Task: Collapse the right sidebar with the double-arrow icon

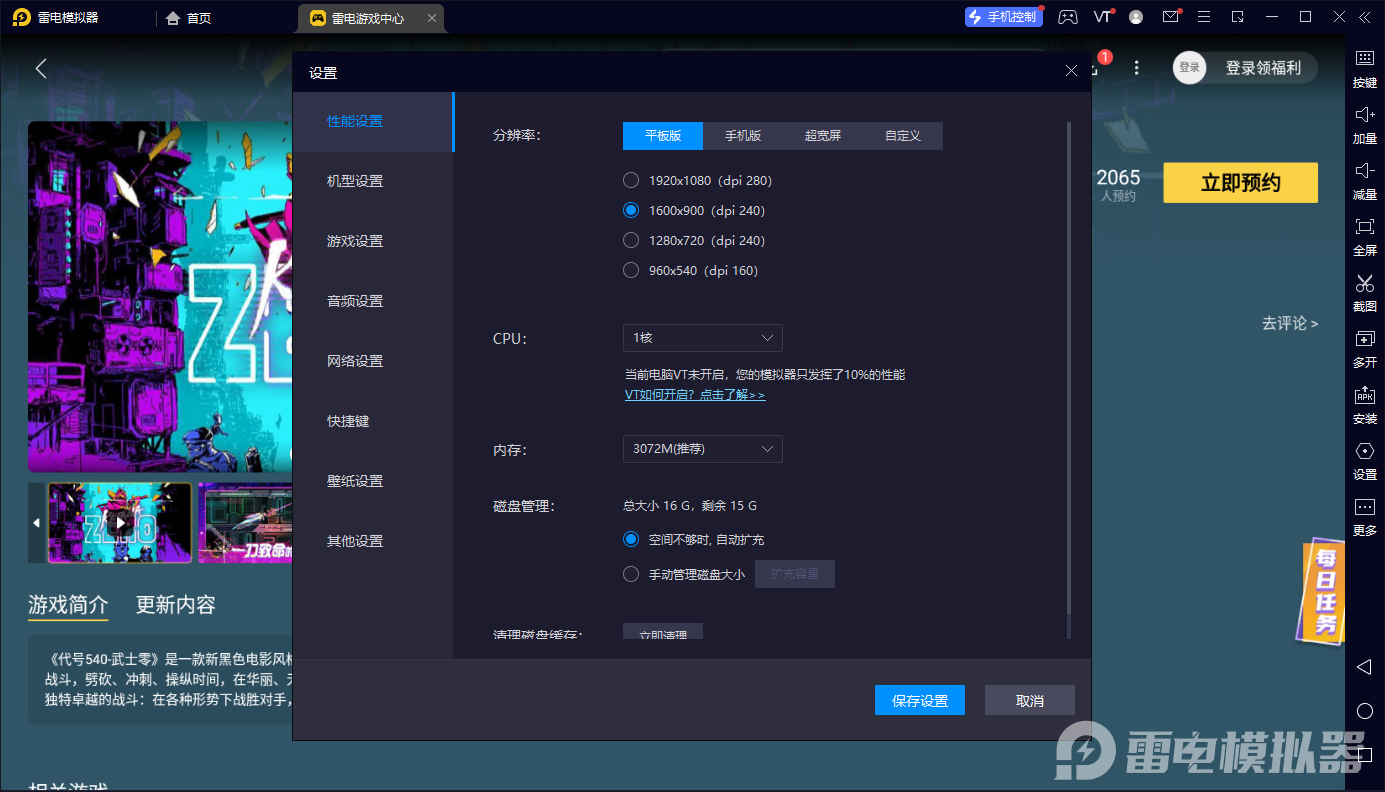Action: 1365,17
